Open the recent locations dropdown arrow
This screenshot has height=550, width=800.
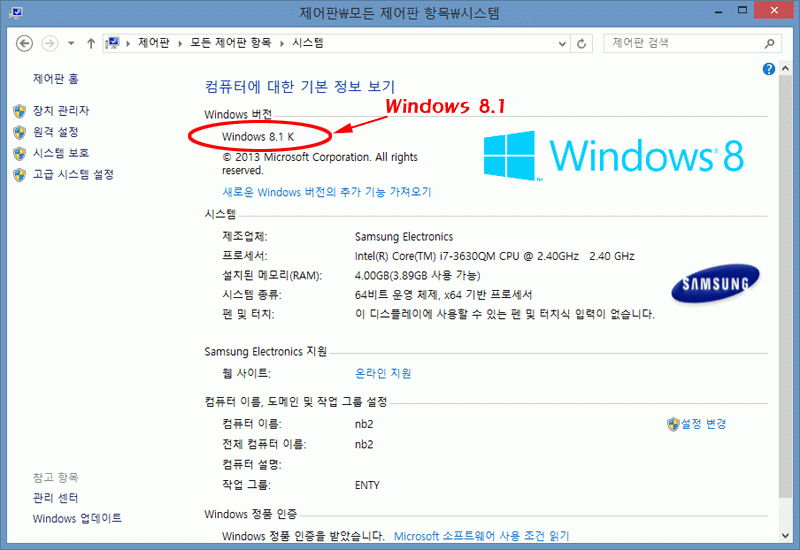click(71, 43)
